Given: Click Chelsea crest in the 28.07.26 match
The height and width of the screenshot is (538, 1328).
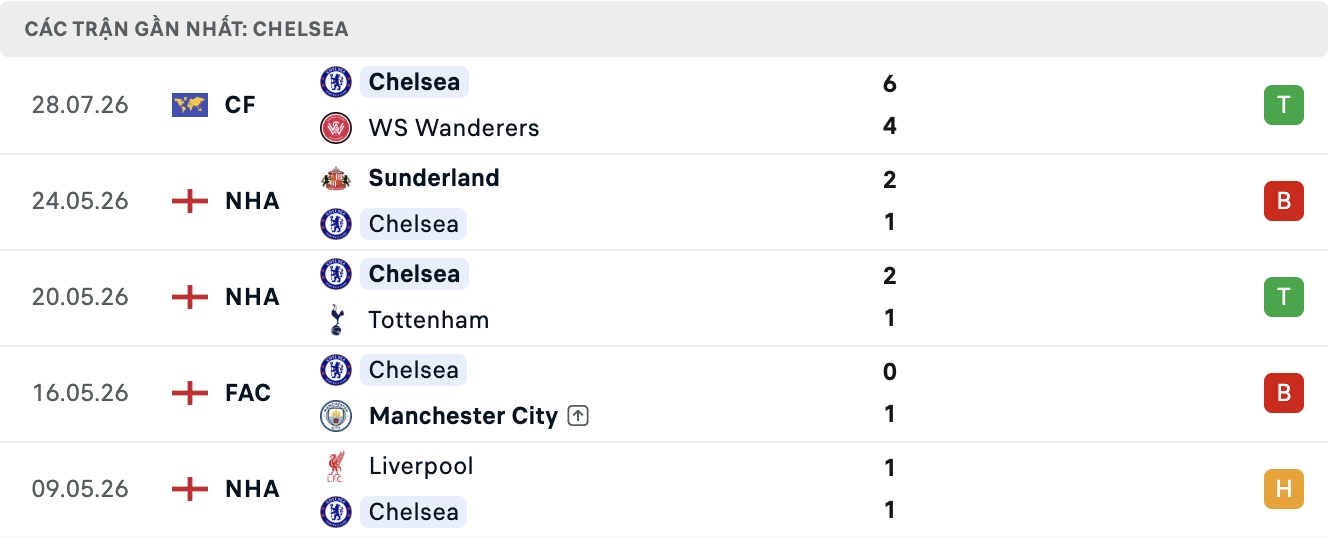Looking at the screenshot, I should 336,82.
